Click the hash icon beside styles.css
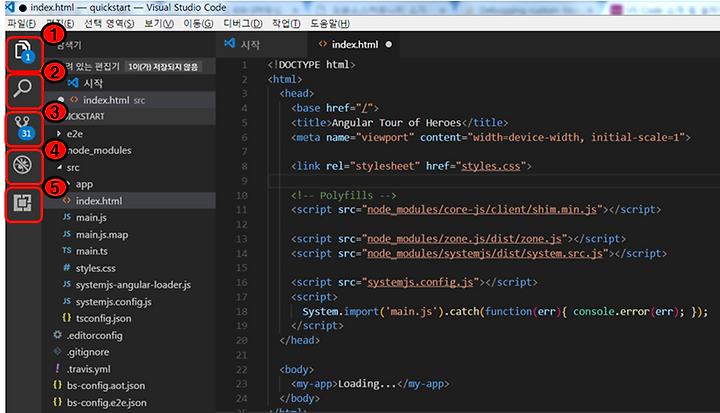The image size is (720, 413). [x=67, y=267]
